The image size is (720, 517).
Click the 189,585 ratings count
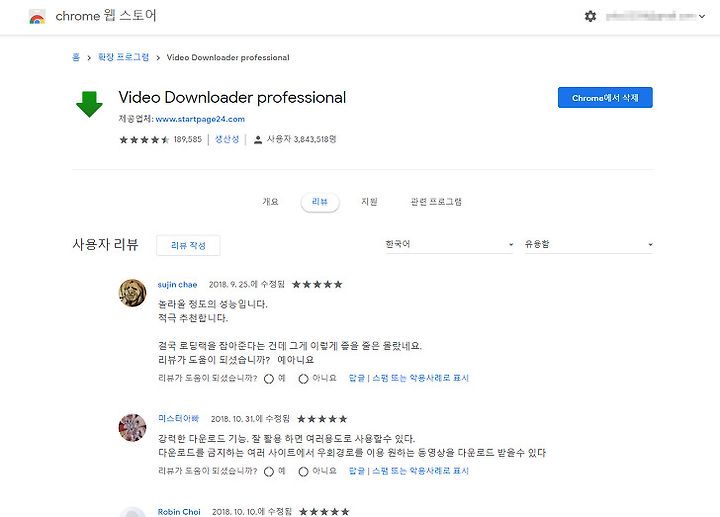(188, 139)
